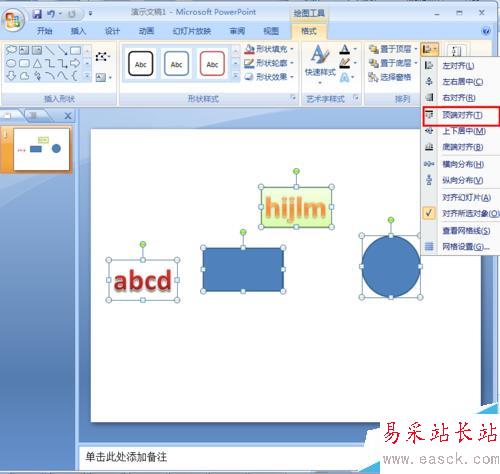500x474 pixels.
Task: Switch to the 设计 (Design) tab
Action: click(112, 31)
